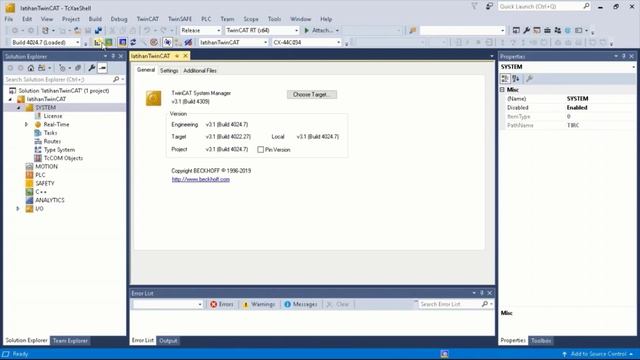Screen dimensions: 640x360
Task: Select License in the Solution Explorer tree
Action: 53,116
